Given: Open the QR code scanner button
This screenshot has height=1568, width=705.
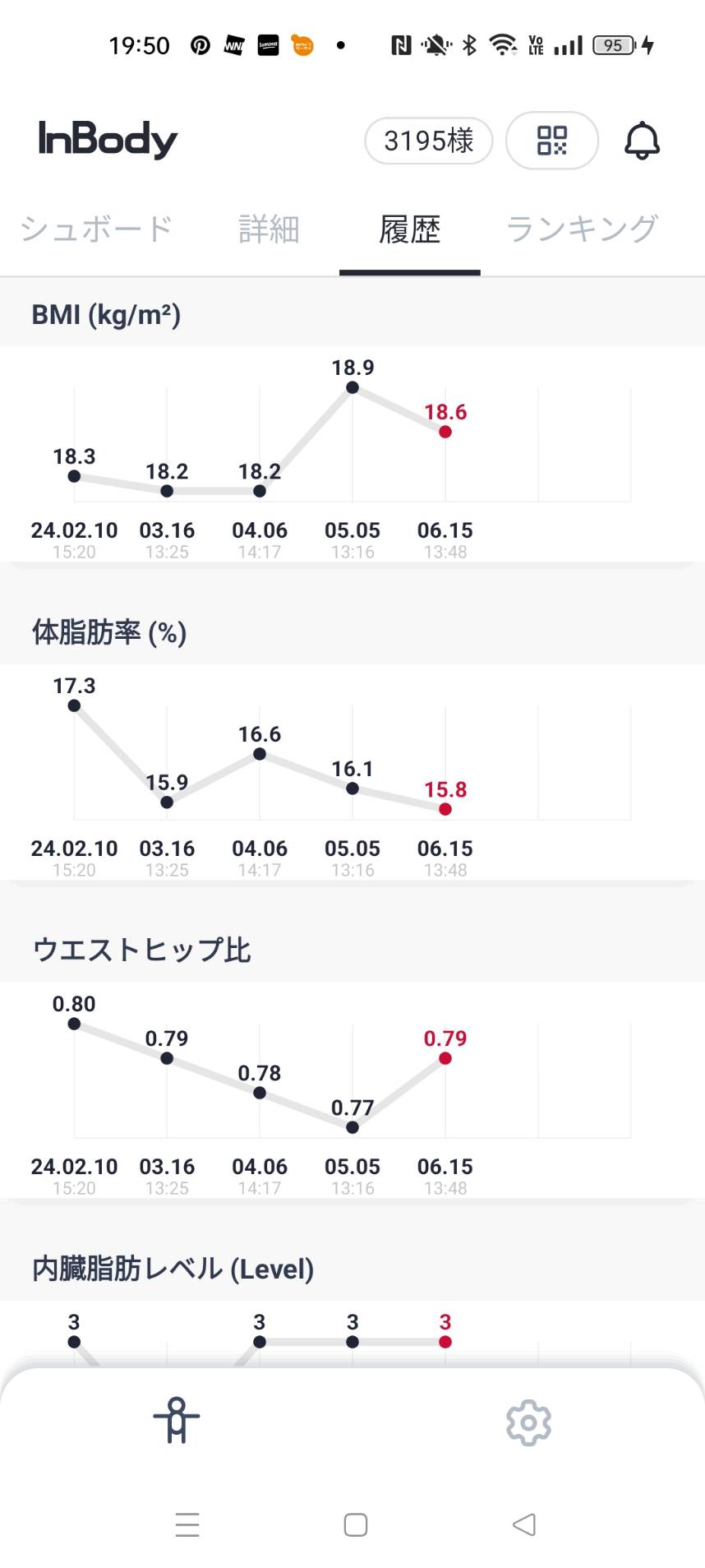Looking at the screenshot, I should tap(552, 141).
